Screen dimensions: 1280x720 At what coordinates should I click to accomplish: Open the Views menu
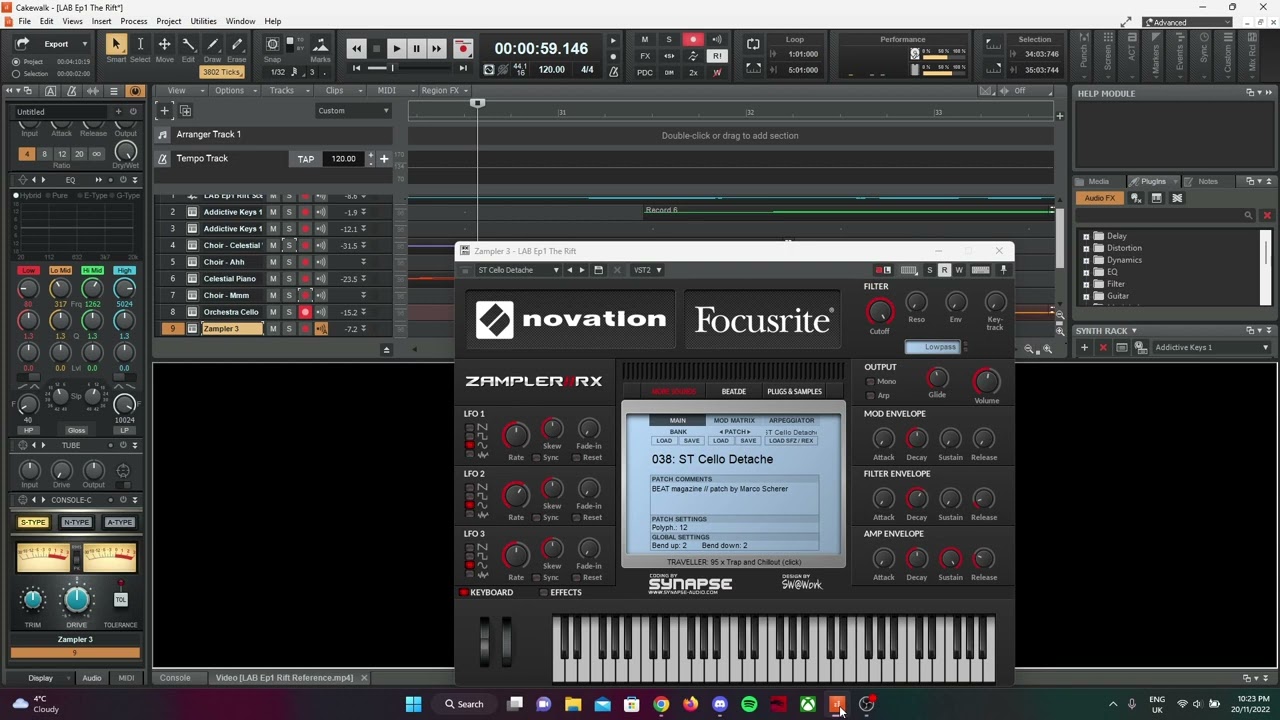coord(72,21)
